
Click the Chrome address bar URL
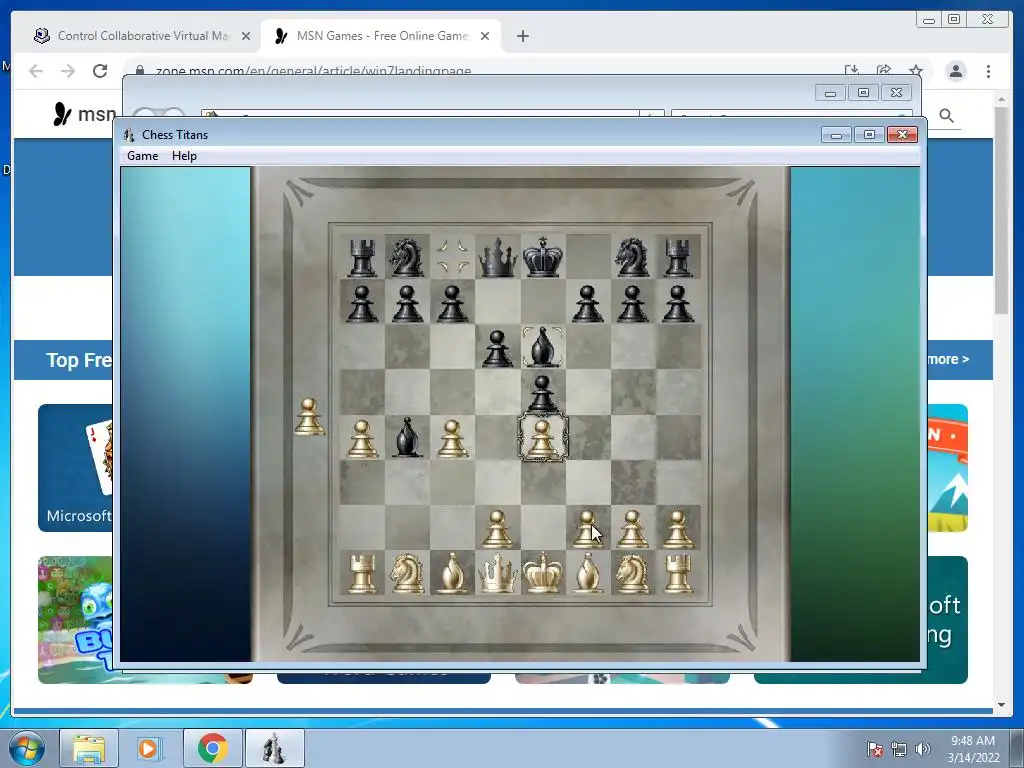pos(313,71)
